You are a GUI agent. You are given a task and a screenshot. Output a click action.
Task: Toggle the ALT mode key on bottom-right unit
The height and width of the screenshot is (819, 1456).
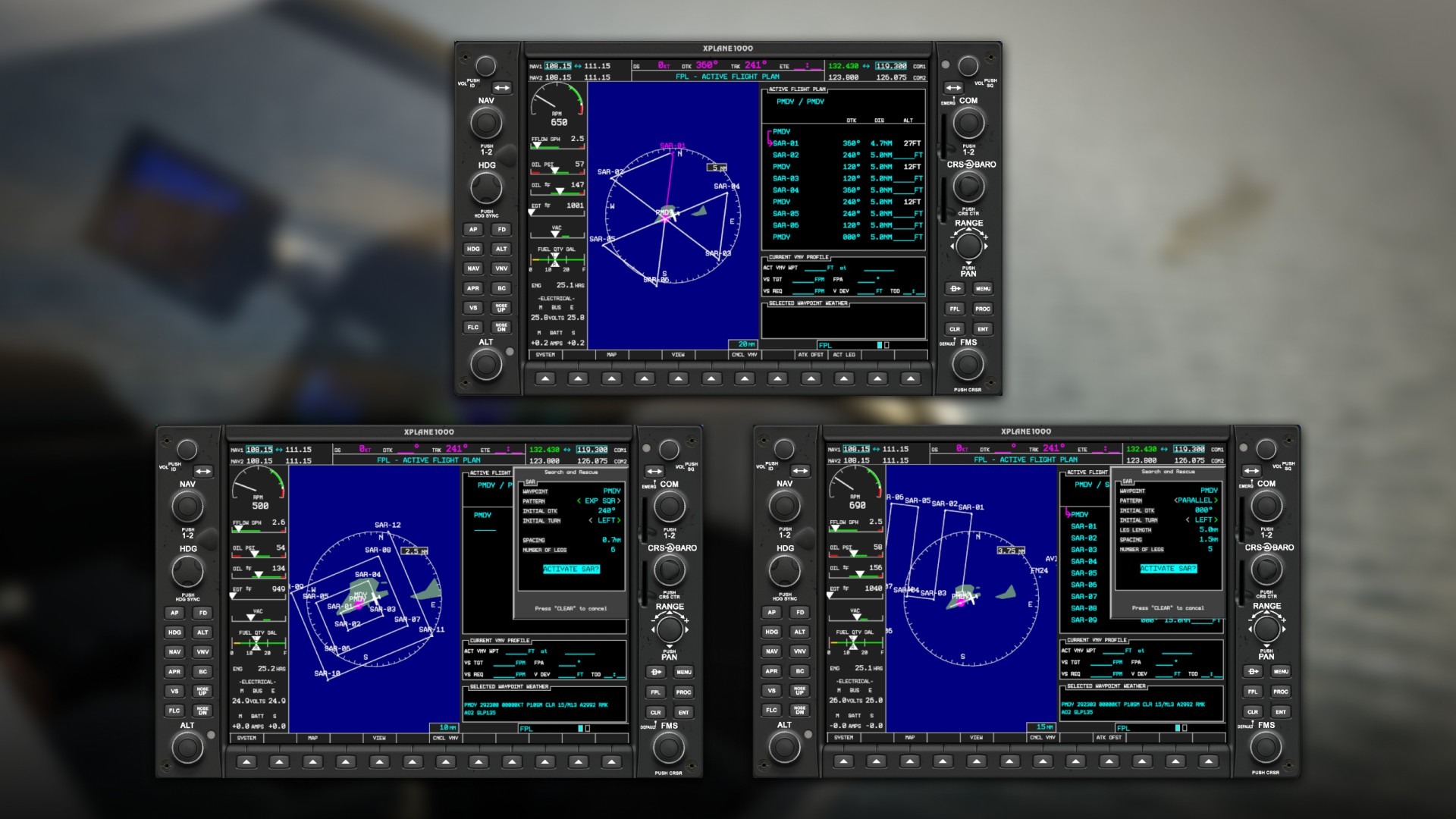(x=799, y=632)
